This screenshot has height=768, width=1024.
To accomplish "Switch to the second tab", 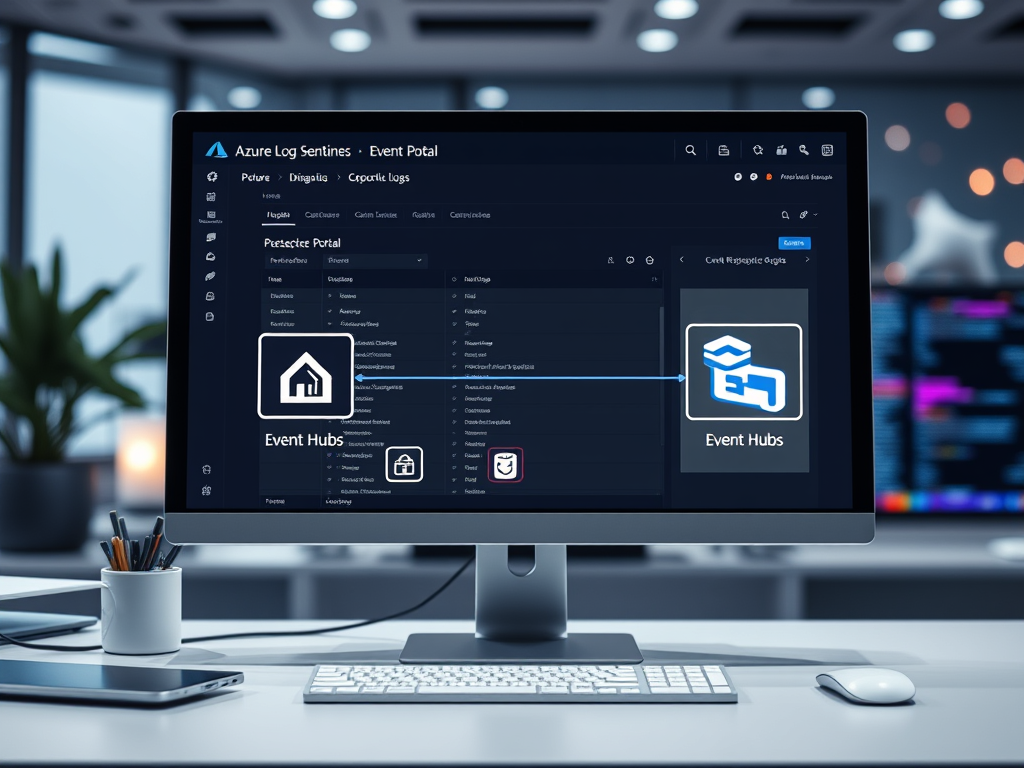I will click(322, 215).
